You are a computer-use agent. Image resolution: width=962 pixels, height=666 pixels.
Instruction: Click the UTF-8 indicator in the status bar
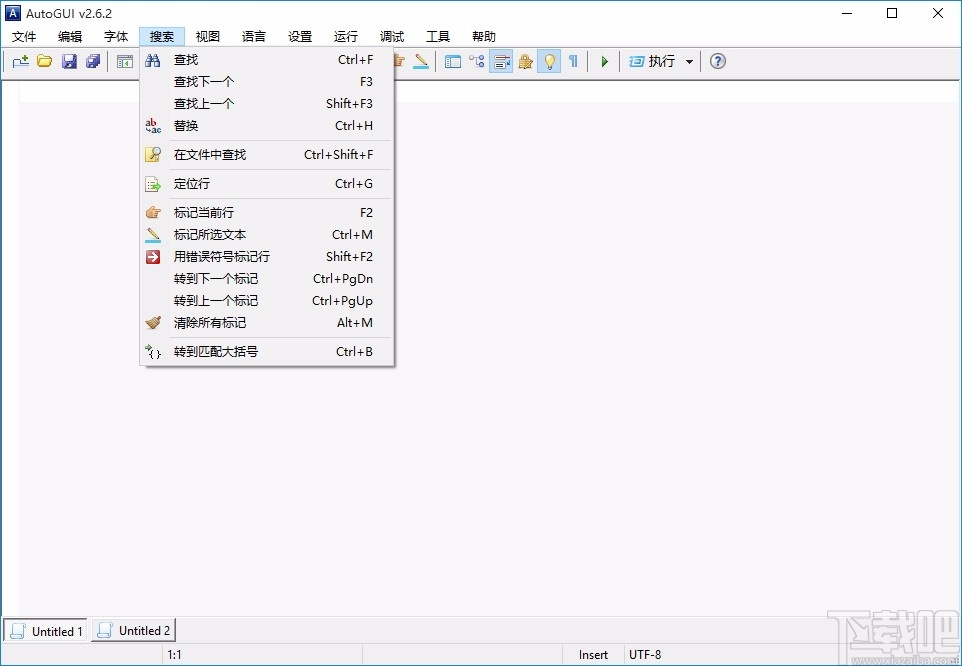point(646,654)
